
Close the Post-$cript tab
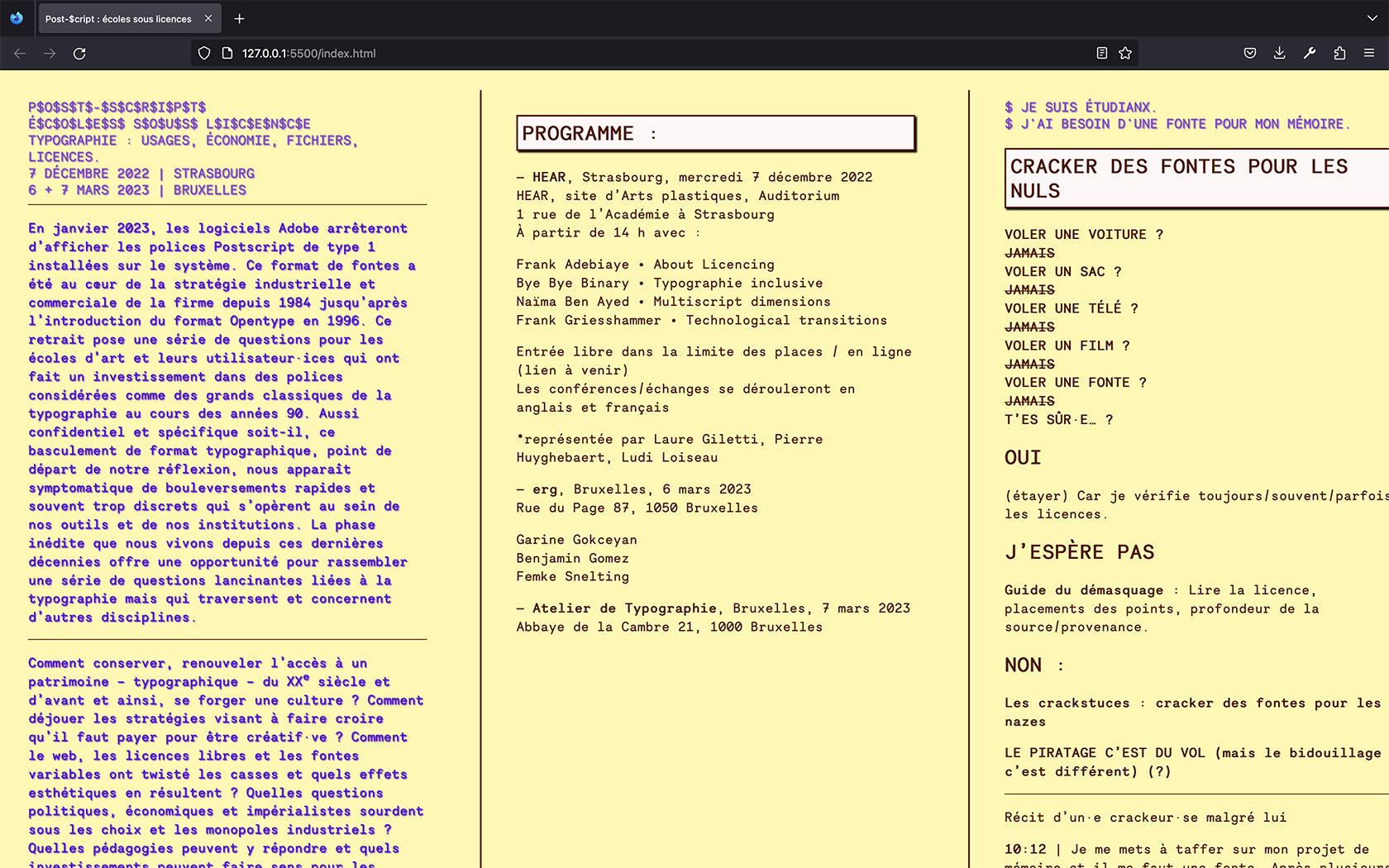pyautogui.click(x=208, y=18)
